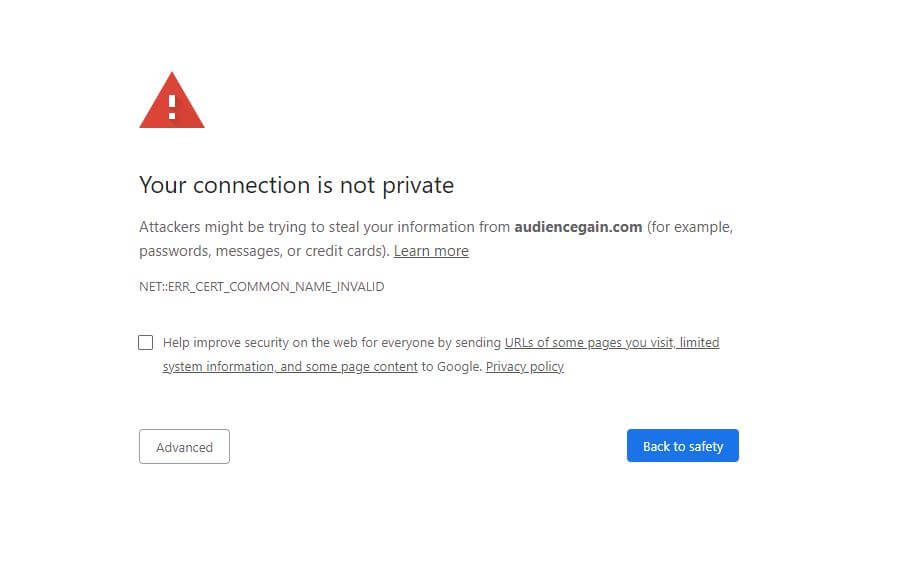Expand the Advanced options button
The height and width of the screenshot is (564, 918).
pyautogui.click(x=184, y=447)
